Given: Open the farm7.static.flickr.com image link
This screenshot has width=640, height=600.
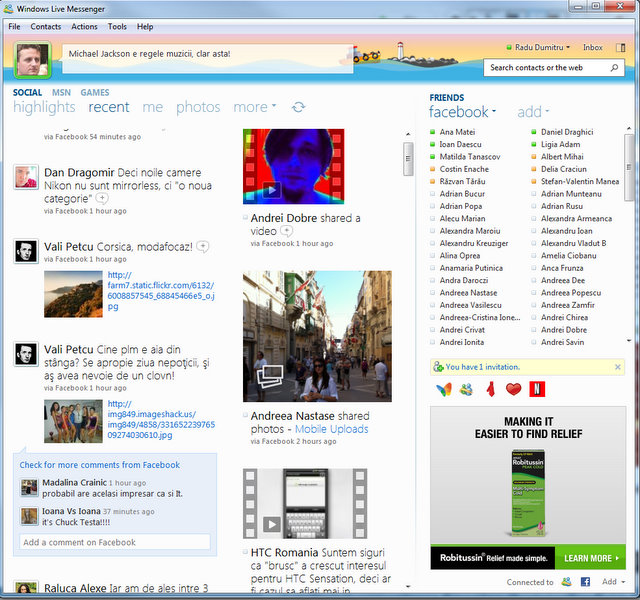Looking at the screenshot, I should click(161, 291).
